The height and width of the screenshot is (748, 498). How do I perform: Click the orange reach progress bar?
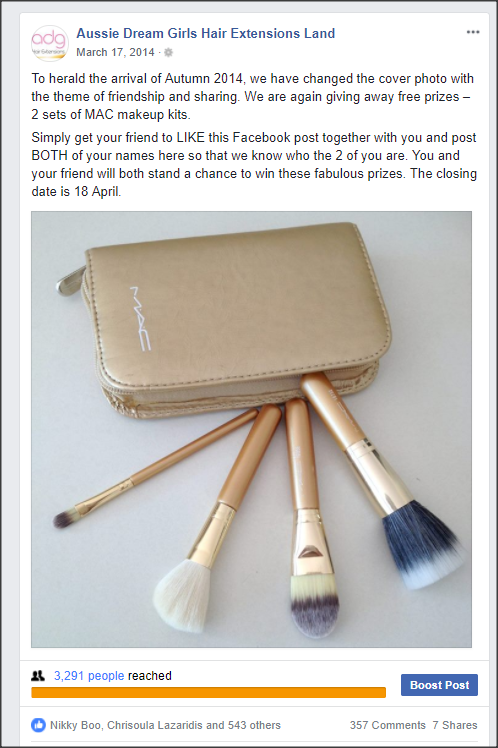(208, 692)
